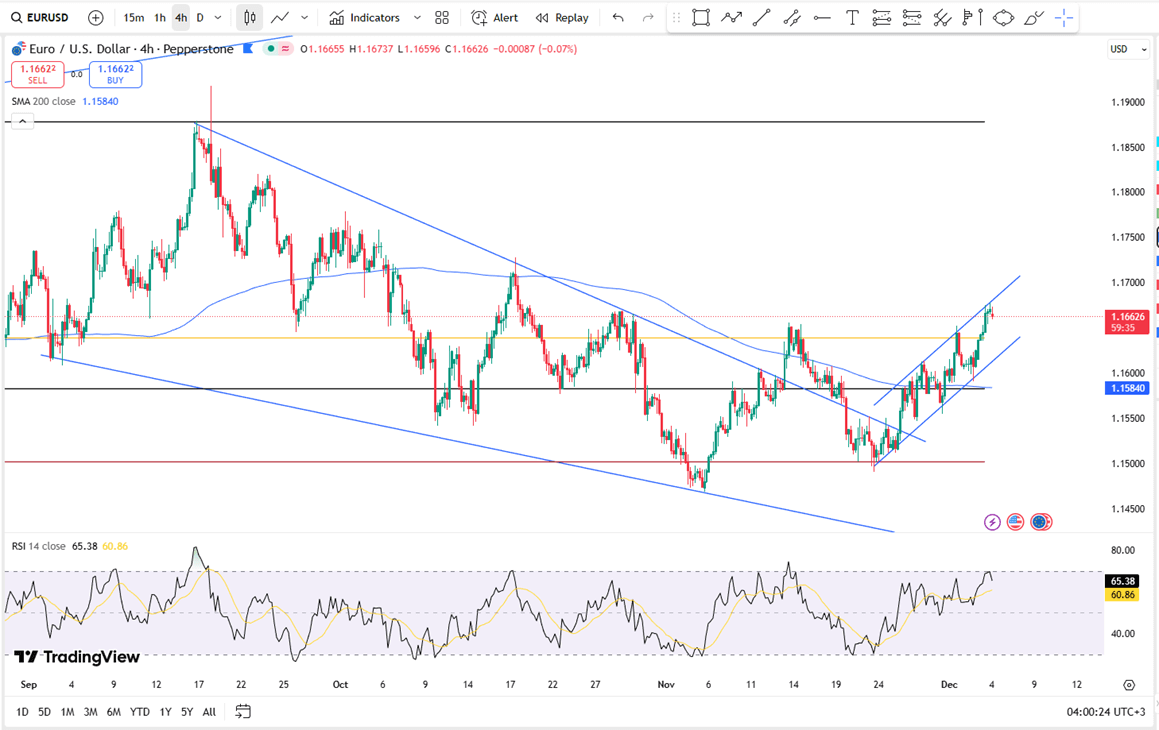
Task: Pick the Text annotation tool
Action: [852, 18]
